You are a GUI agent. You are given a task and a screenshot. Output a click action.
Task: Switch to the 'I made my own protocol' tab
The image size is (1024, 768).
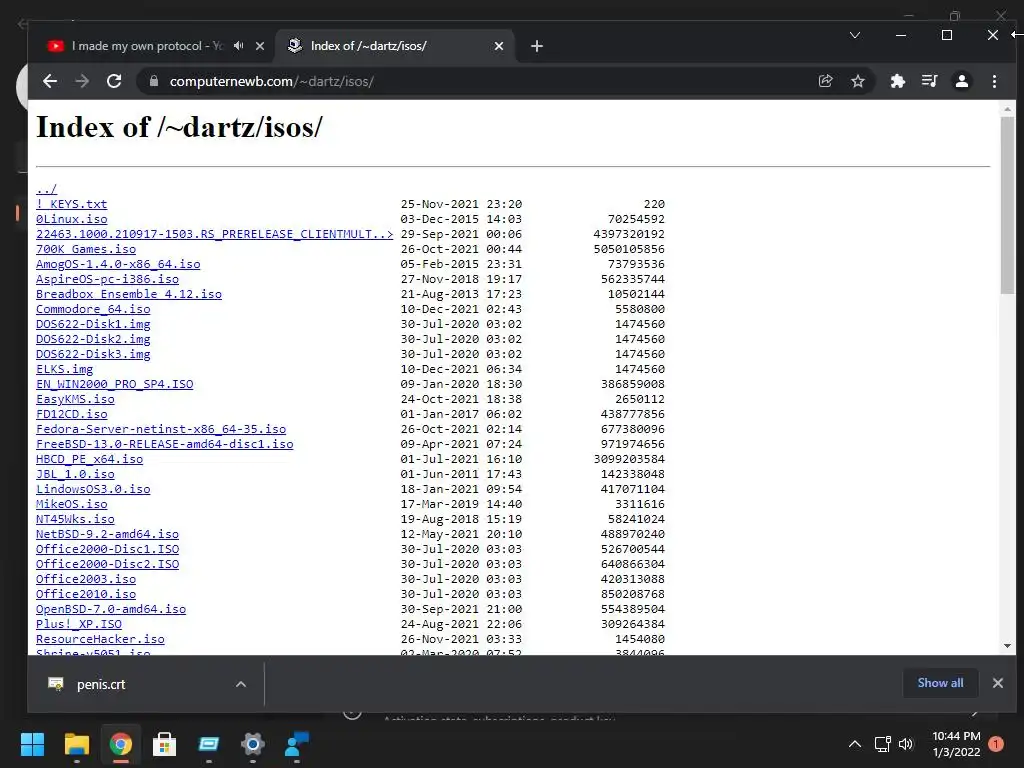click(x=148, y=46)
